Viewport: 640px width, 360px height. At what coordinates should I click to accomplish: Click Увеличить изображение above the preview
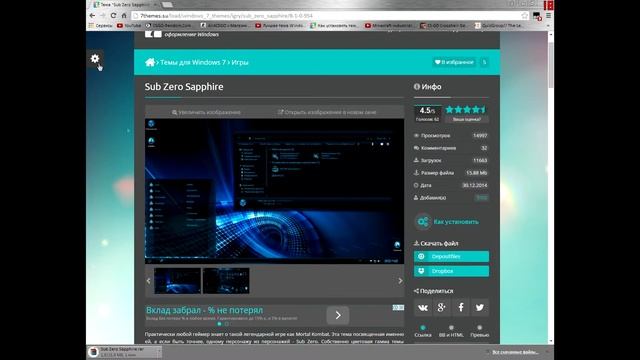tap(207, 112)
